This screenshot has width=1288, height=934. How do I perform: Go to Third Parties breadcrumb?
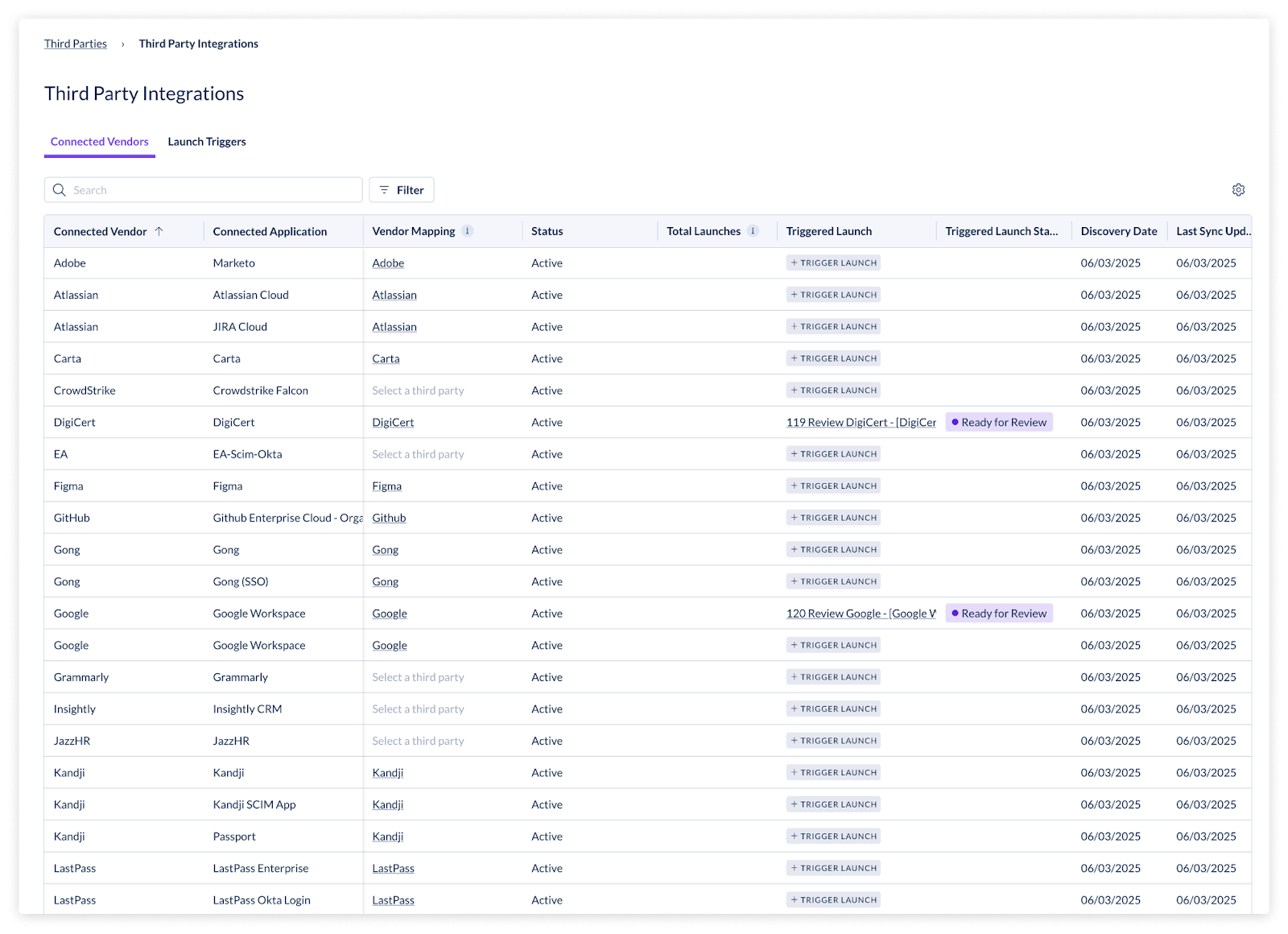pos(76,43)
